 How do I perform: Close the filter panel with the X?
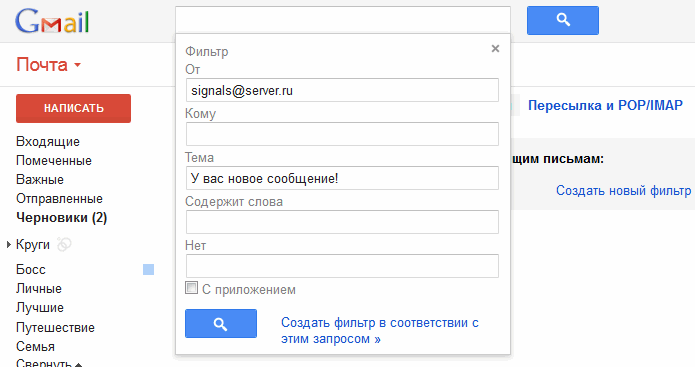(x=496, y=48)
